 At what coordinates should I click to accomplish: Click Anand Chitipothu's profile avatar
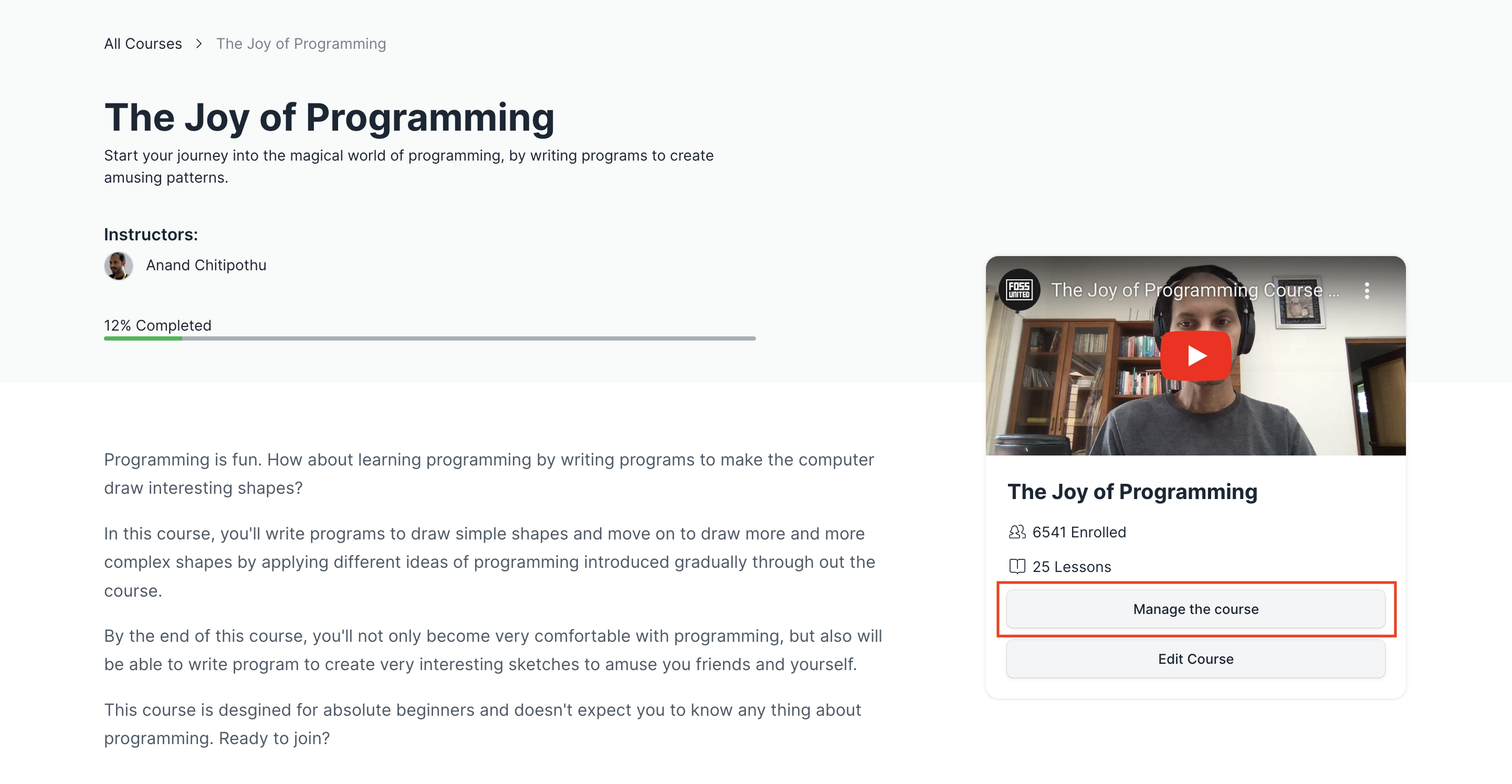119,265
